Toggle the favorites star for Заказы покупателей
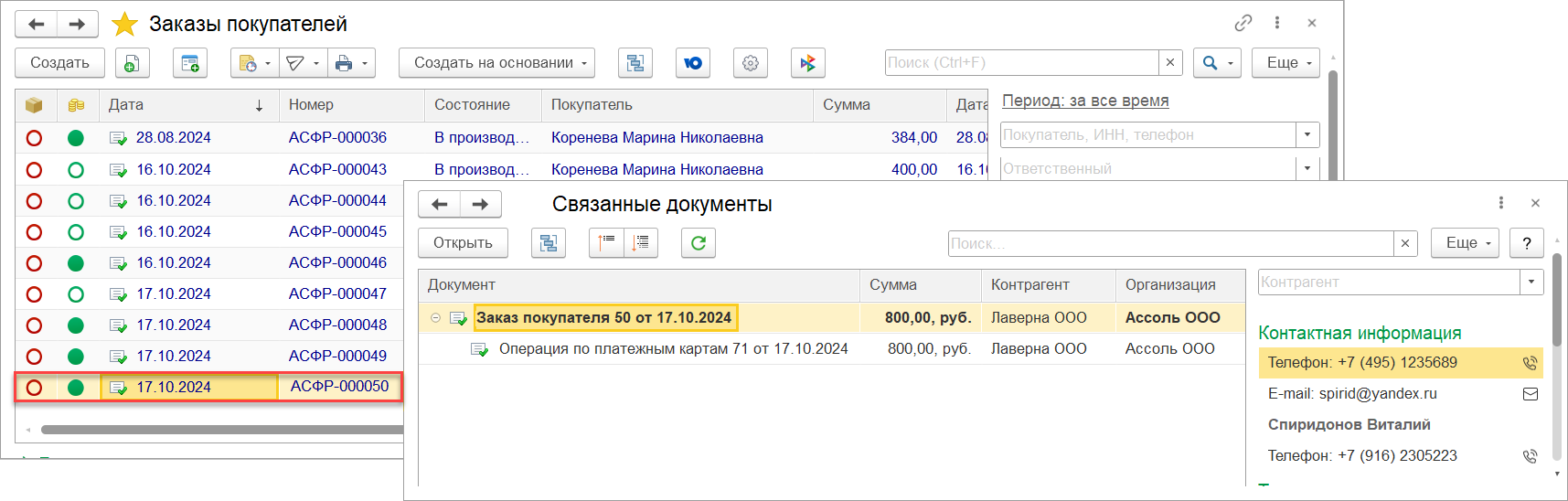This screenshot has height=501, width=1568. pos(124,24)
